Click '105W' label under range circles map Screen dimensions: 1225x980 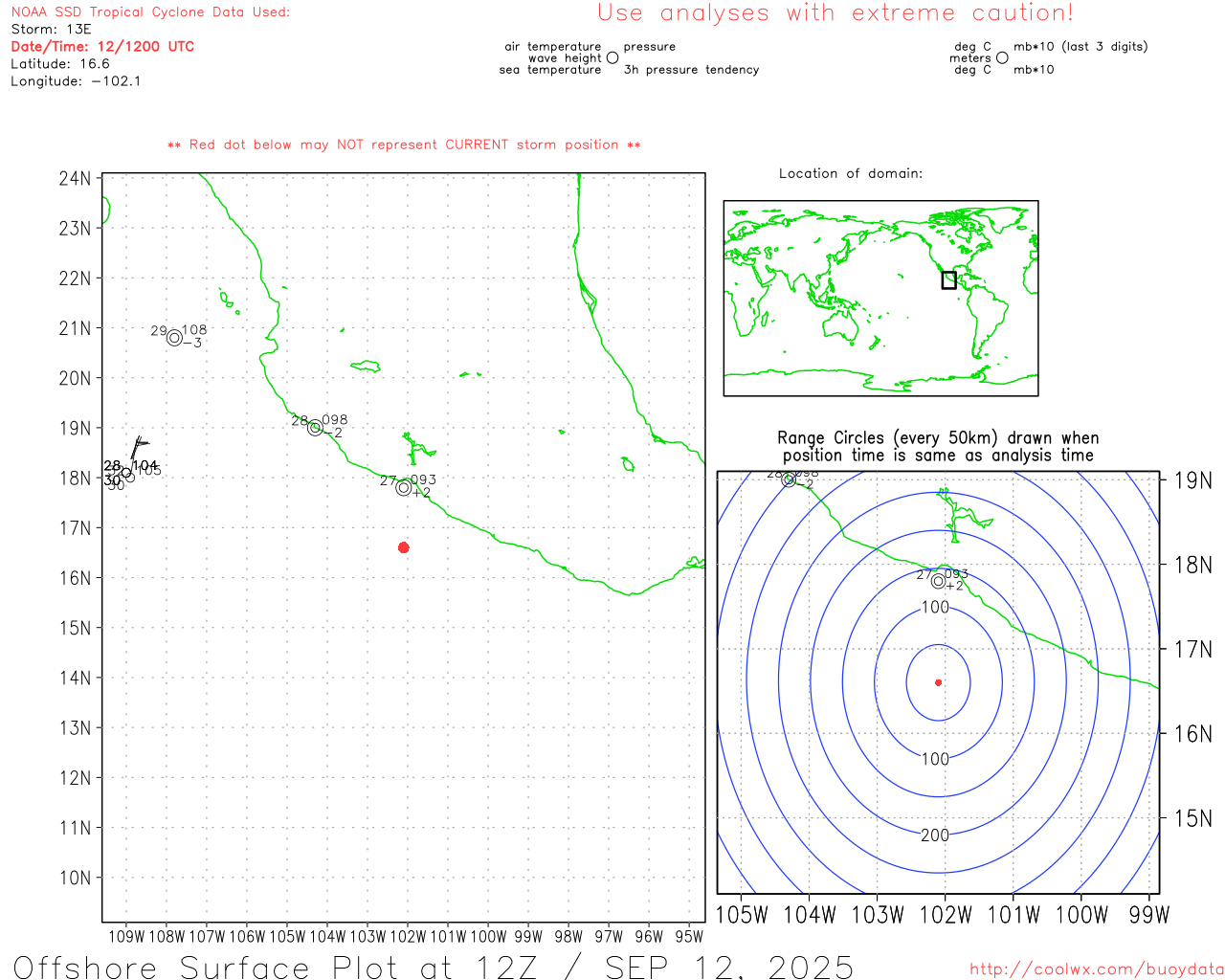[x=742, y=915]
